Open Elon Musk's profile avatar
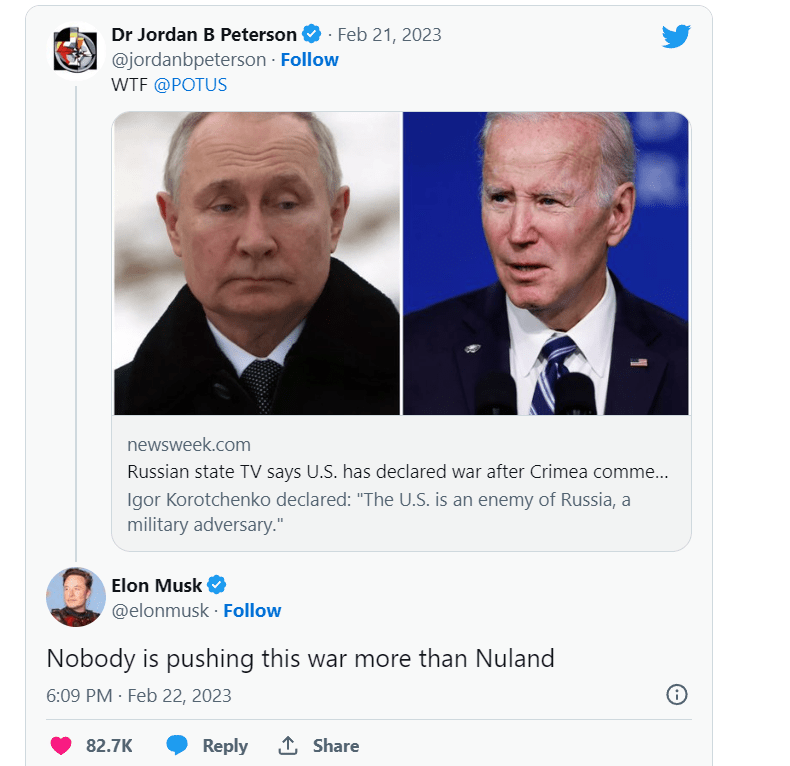The height and width of the screenshot is (766, 790). [75, 597]
